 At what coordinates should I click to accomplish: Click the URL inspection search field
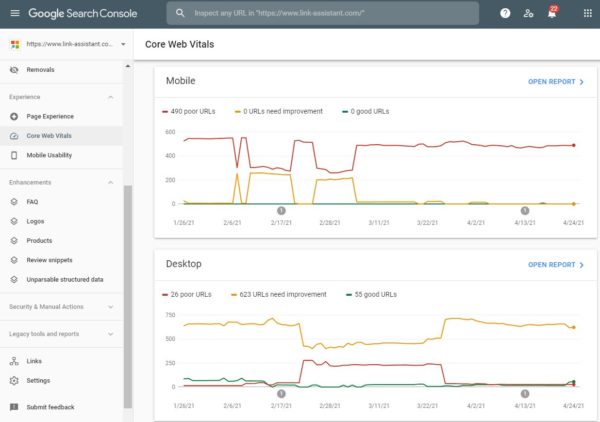point(323,13)
